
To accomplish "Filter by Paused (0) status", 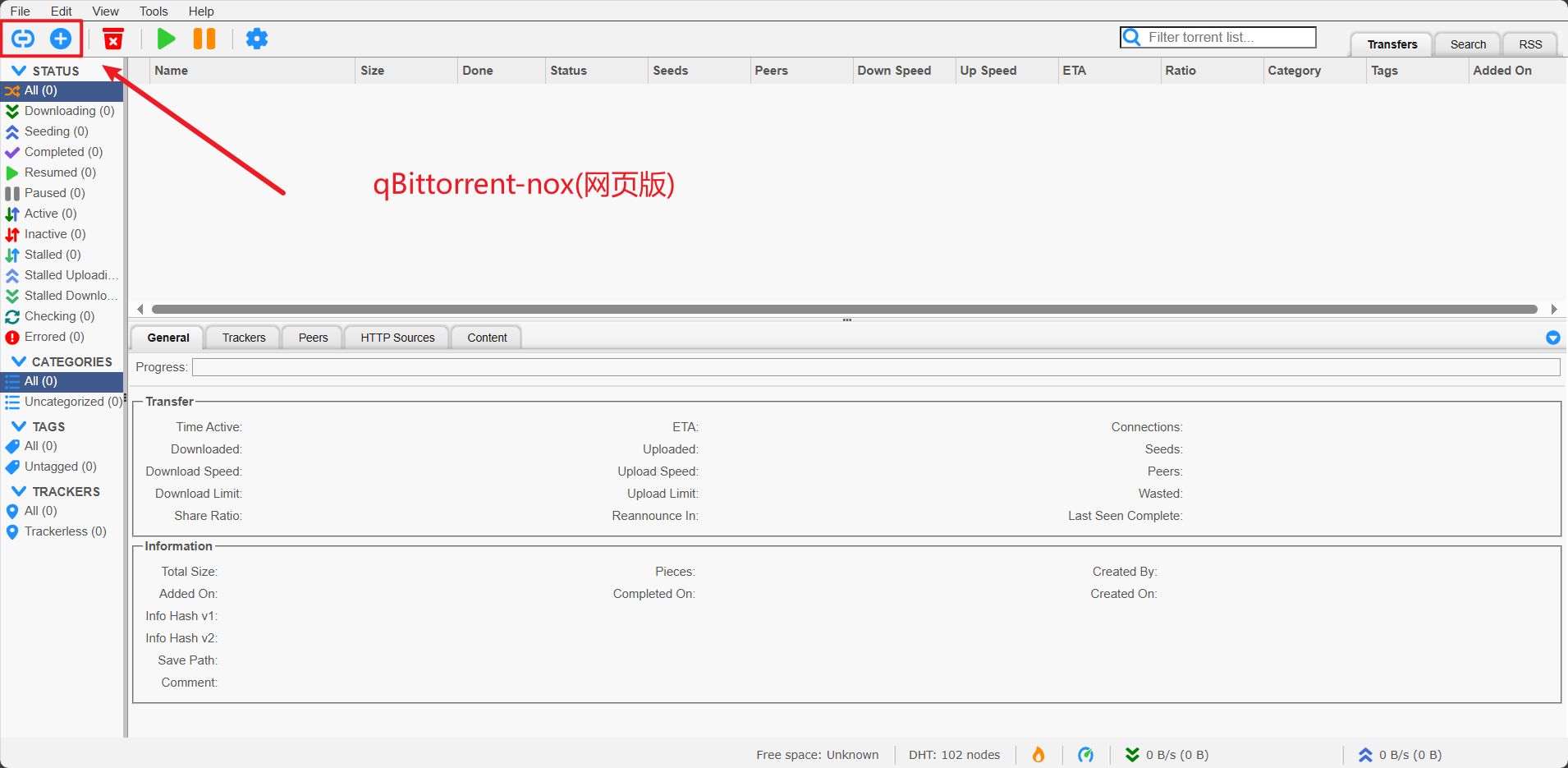I will 62,193.
